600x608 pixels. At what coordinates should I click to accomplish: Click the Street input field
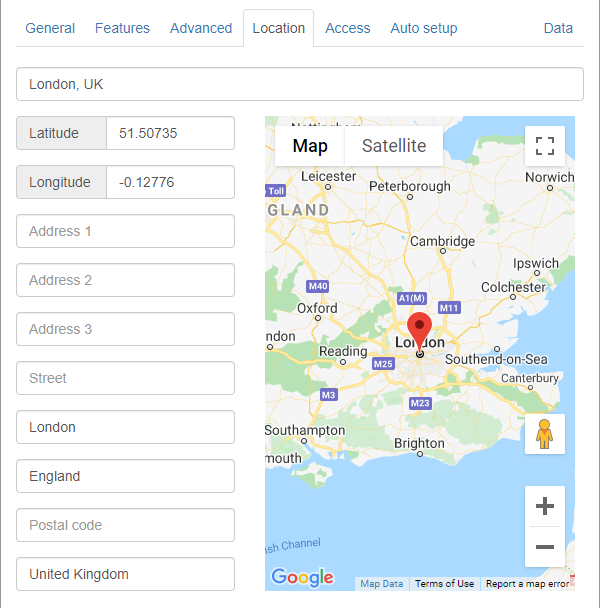[x=125, y=378]
